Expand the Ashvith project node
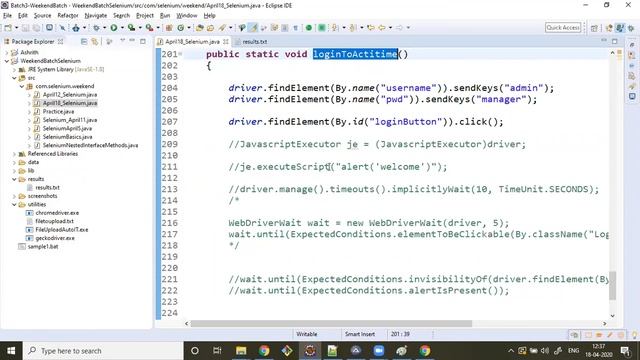The height and width of the screenshot is (360, 640). pos(7,52)
